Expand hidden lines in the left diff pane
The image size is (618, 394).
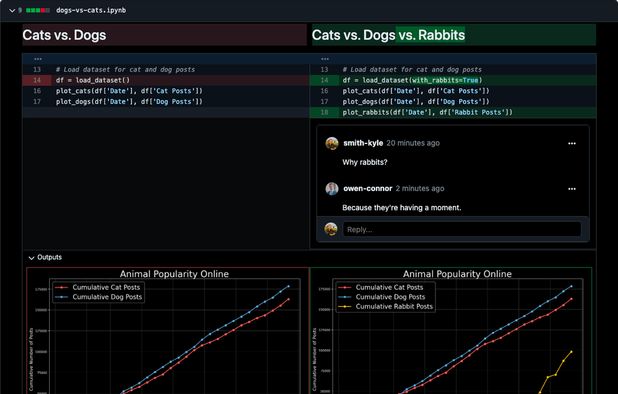[38, 59]
